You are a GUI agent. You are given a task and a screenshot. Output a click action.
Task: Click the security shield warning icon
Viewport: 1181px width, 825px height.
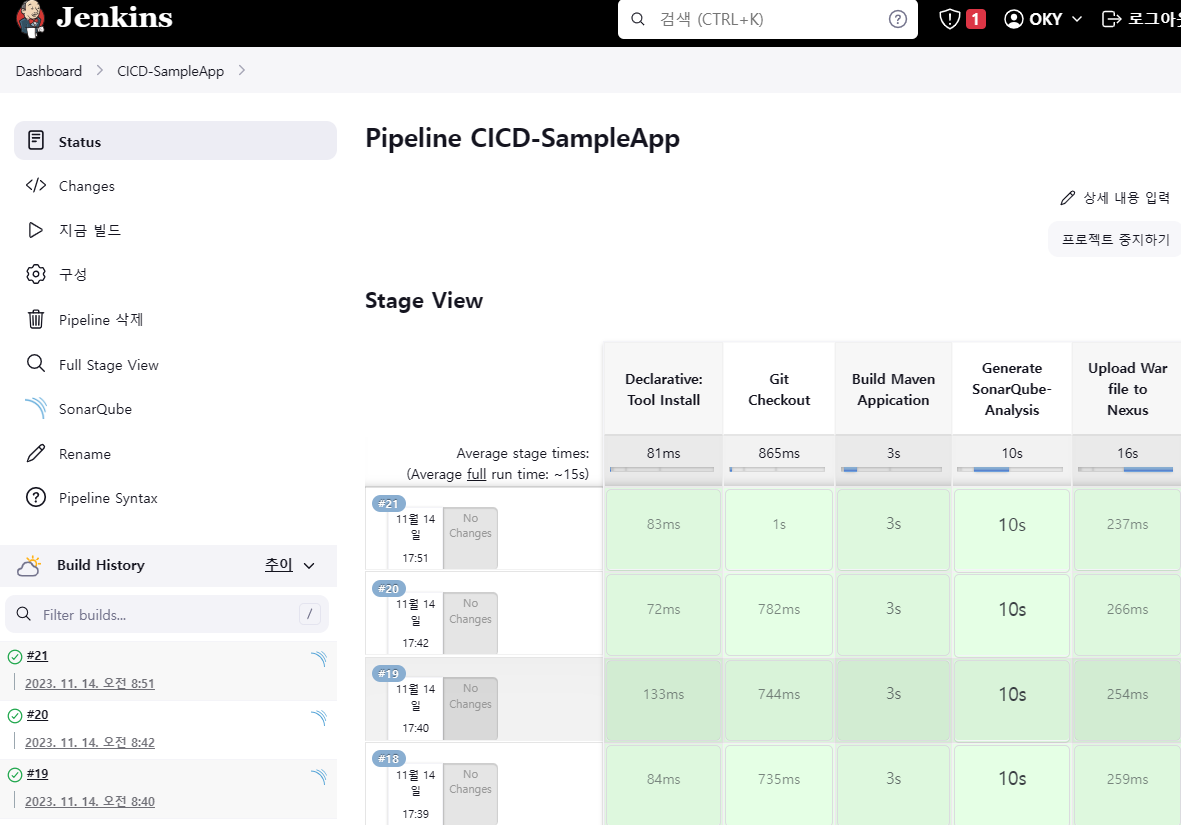tap(950, 19)
